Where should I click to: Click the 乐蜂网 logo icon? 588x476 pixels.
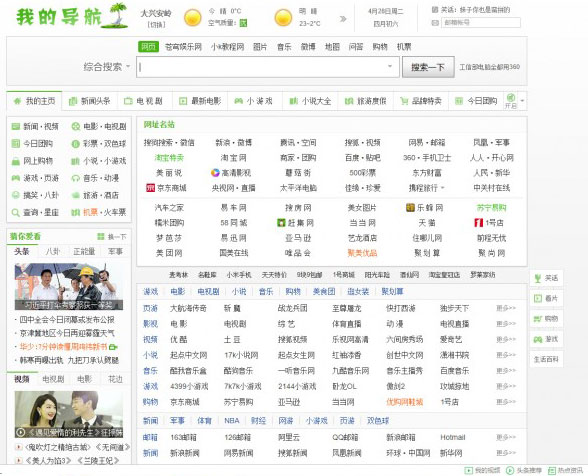[x=410, y=207]
